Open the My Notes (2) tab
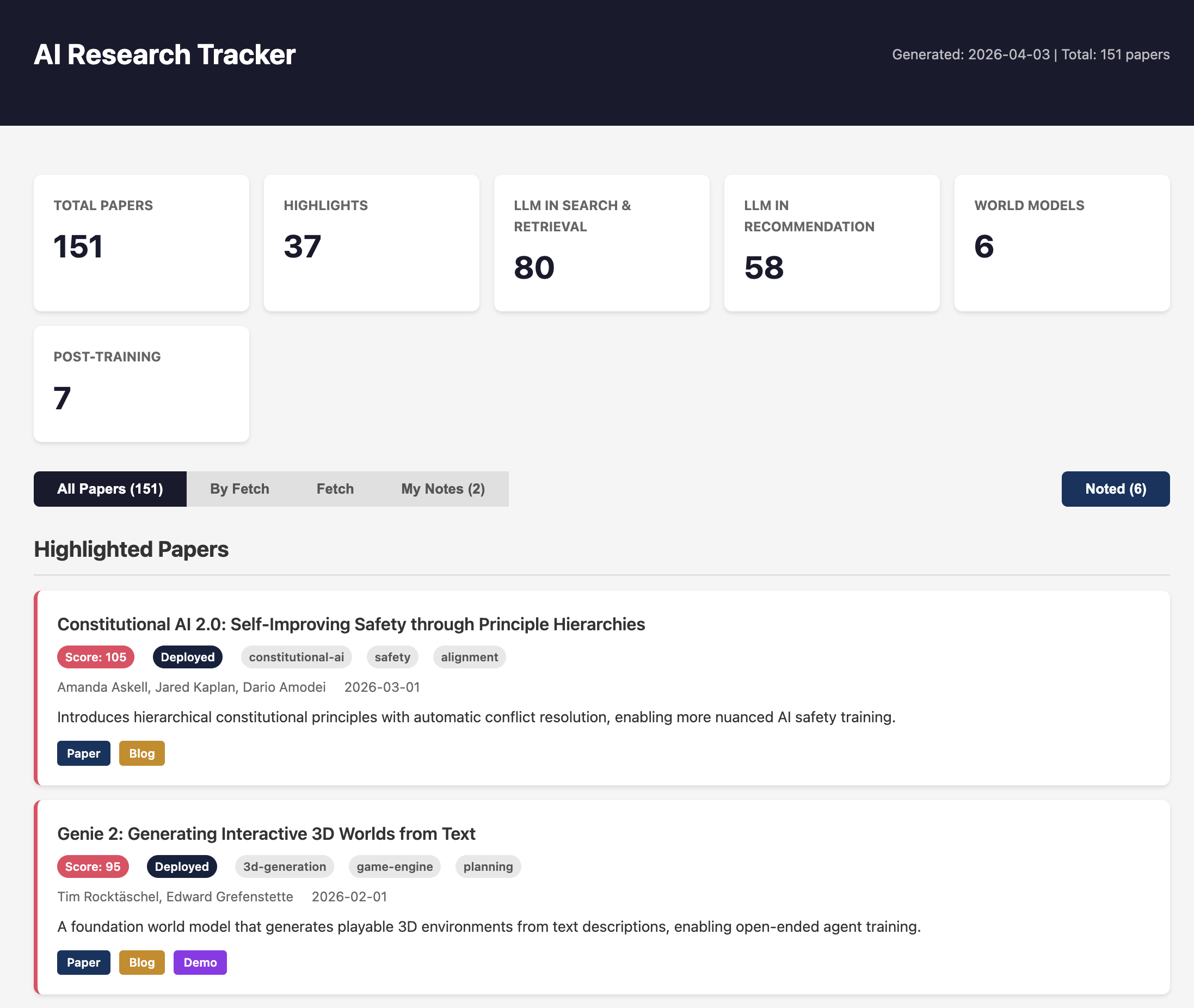The image size is (1194, 1008). click(x=443, y=489)
